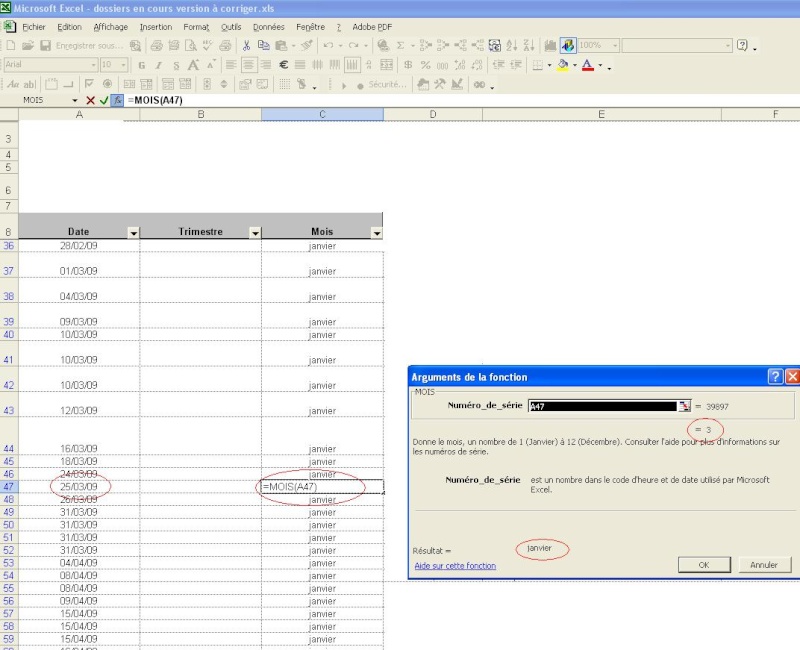Viewport: 800px width, 650px height.
Task: Open the 'Aide sur cette fonction' link
Action: (x=455, y=566)
